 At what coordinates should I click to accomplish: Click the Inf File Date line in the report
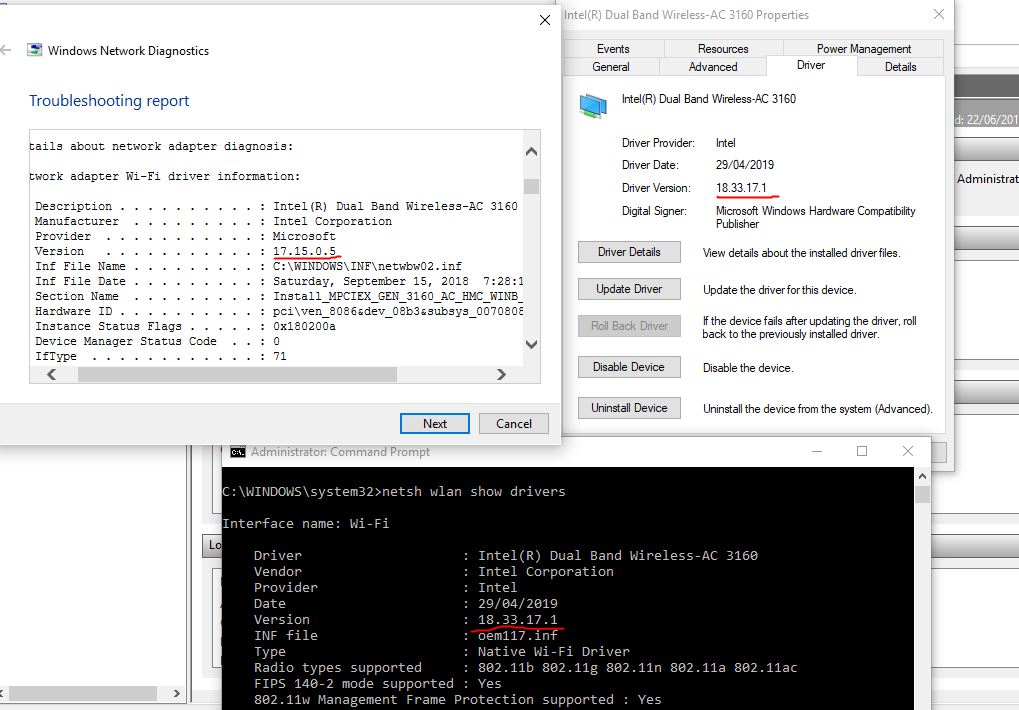click(x=279, y=281)
